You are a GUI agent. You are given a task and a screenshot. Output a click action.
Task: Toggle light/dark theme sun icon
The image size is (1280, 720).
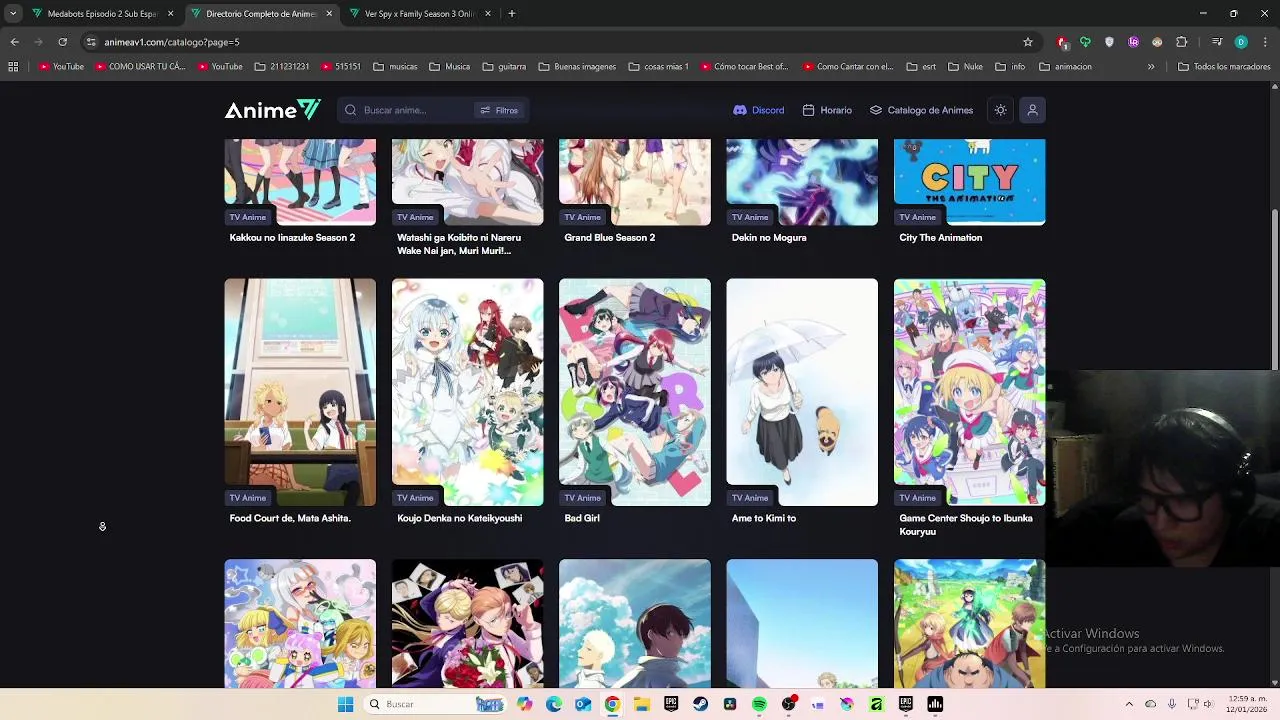pyautogui.click(x=1000, y=110)
